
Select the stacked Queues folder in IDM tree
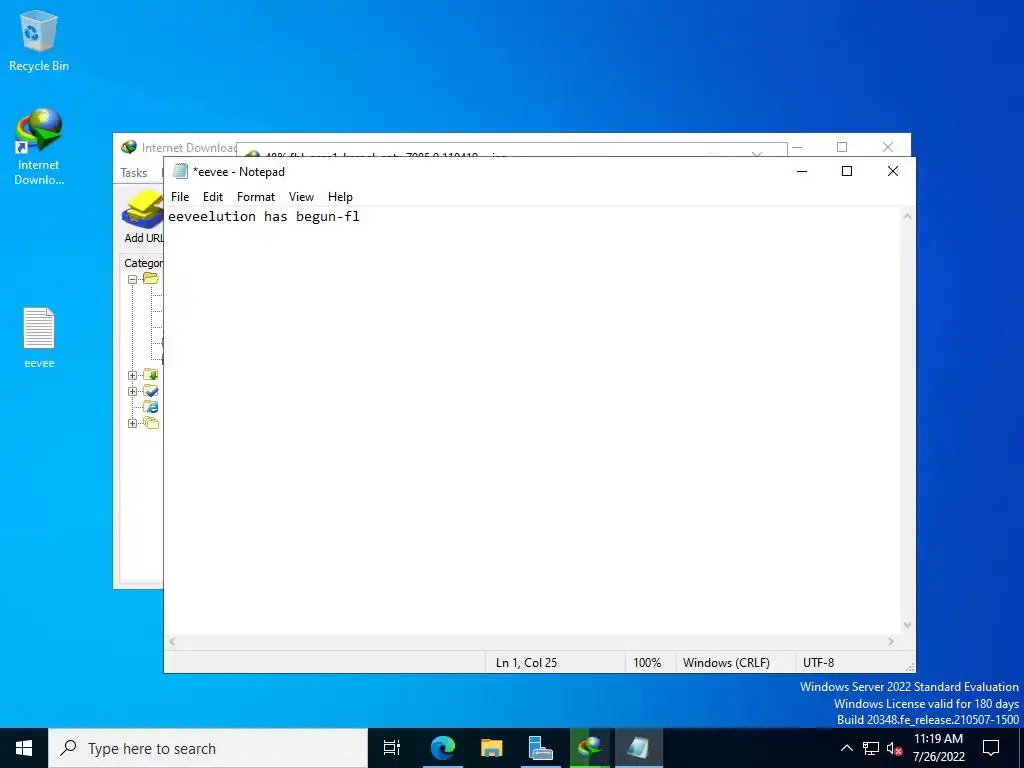(151, 423)
